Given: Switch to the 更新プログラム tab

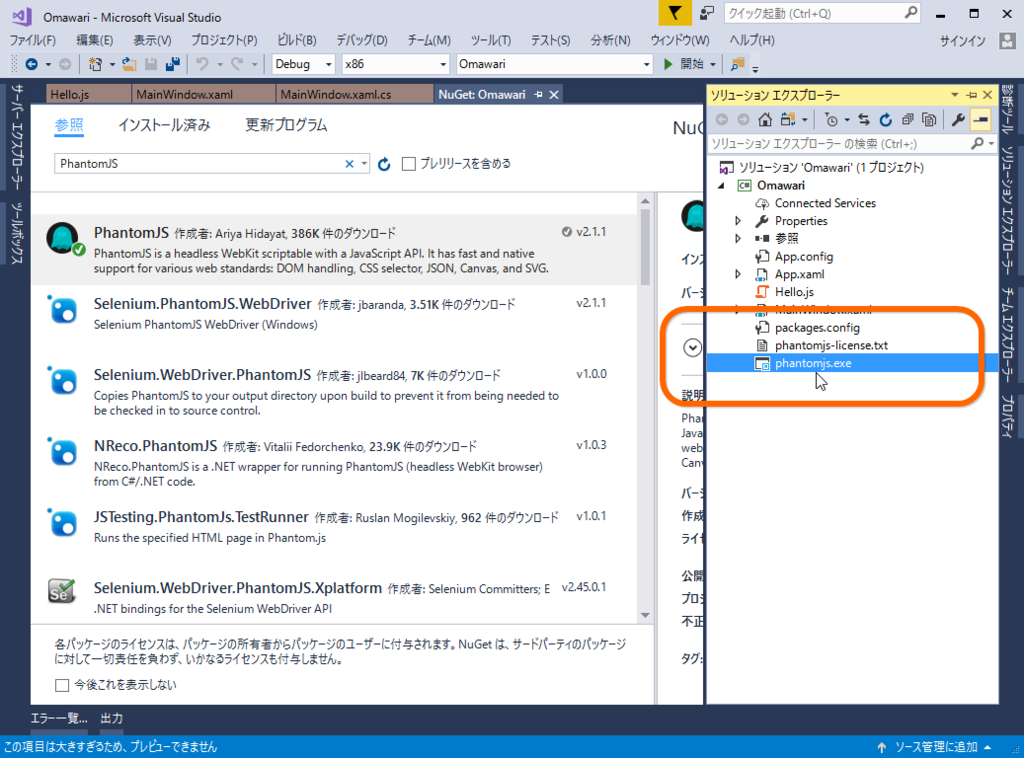Looking at the screenshot, I should (x=286, y=125).
